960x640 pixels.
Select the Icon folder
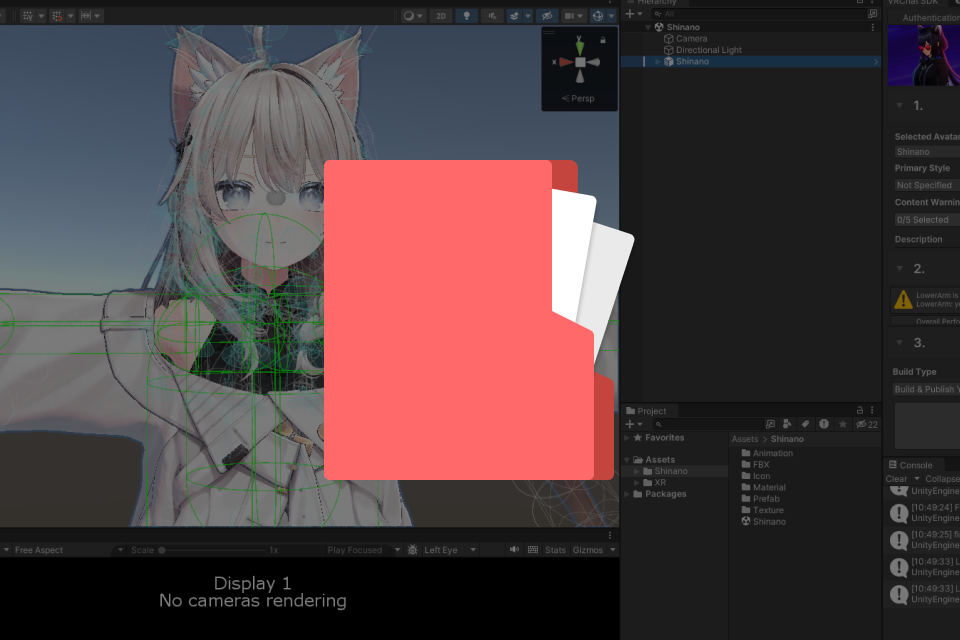[756, 476]
